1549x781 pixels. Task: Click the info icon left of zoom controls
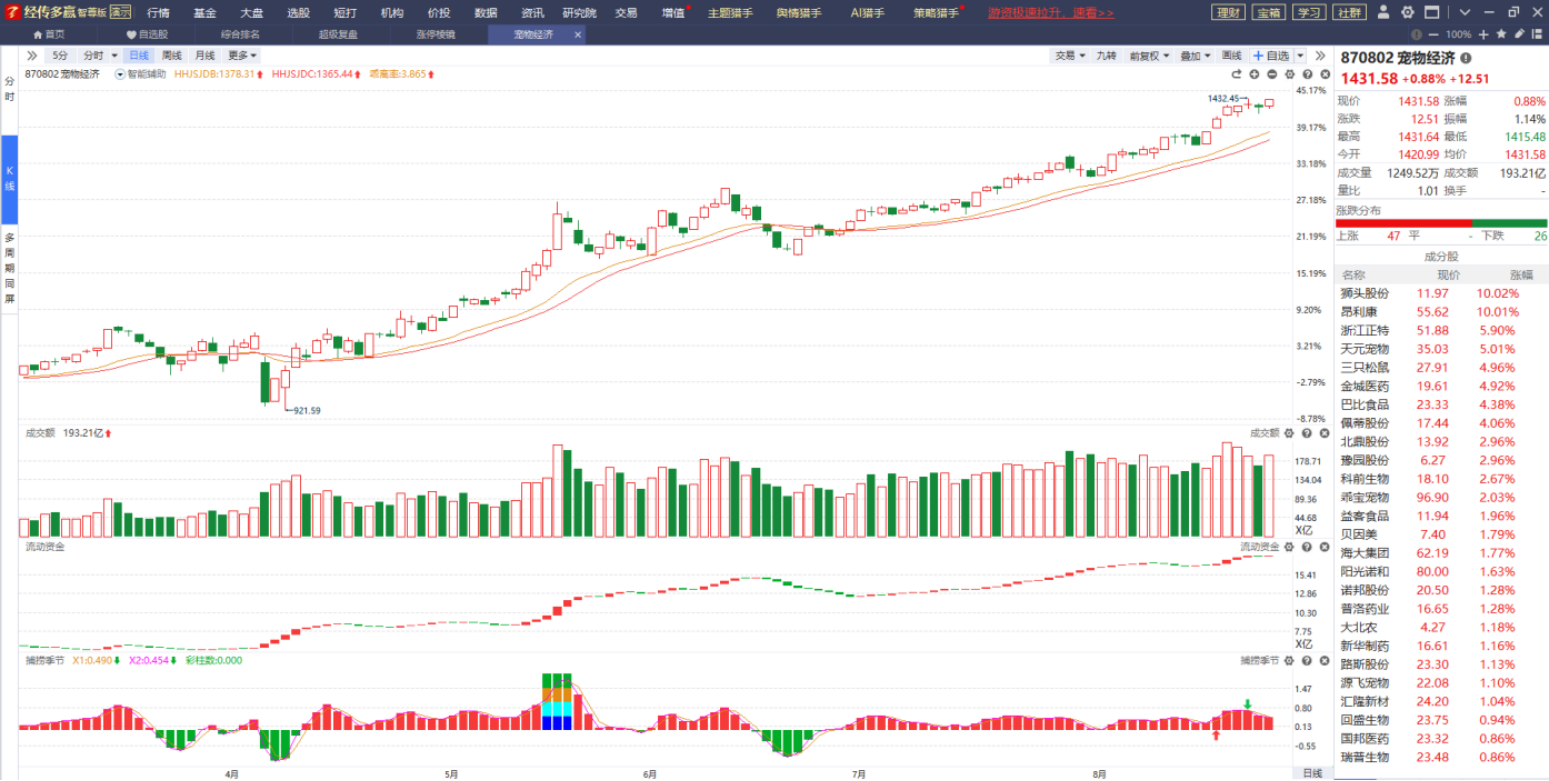point(1418,34)
